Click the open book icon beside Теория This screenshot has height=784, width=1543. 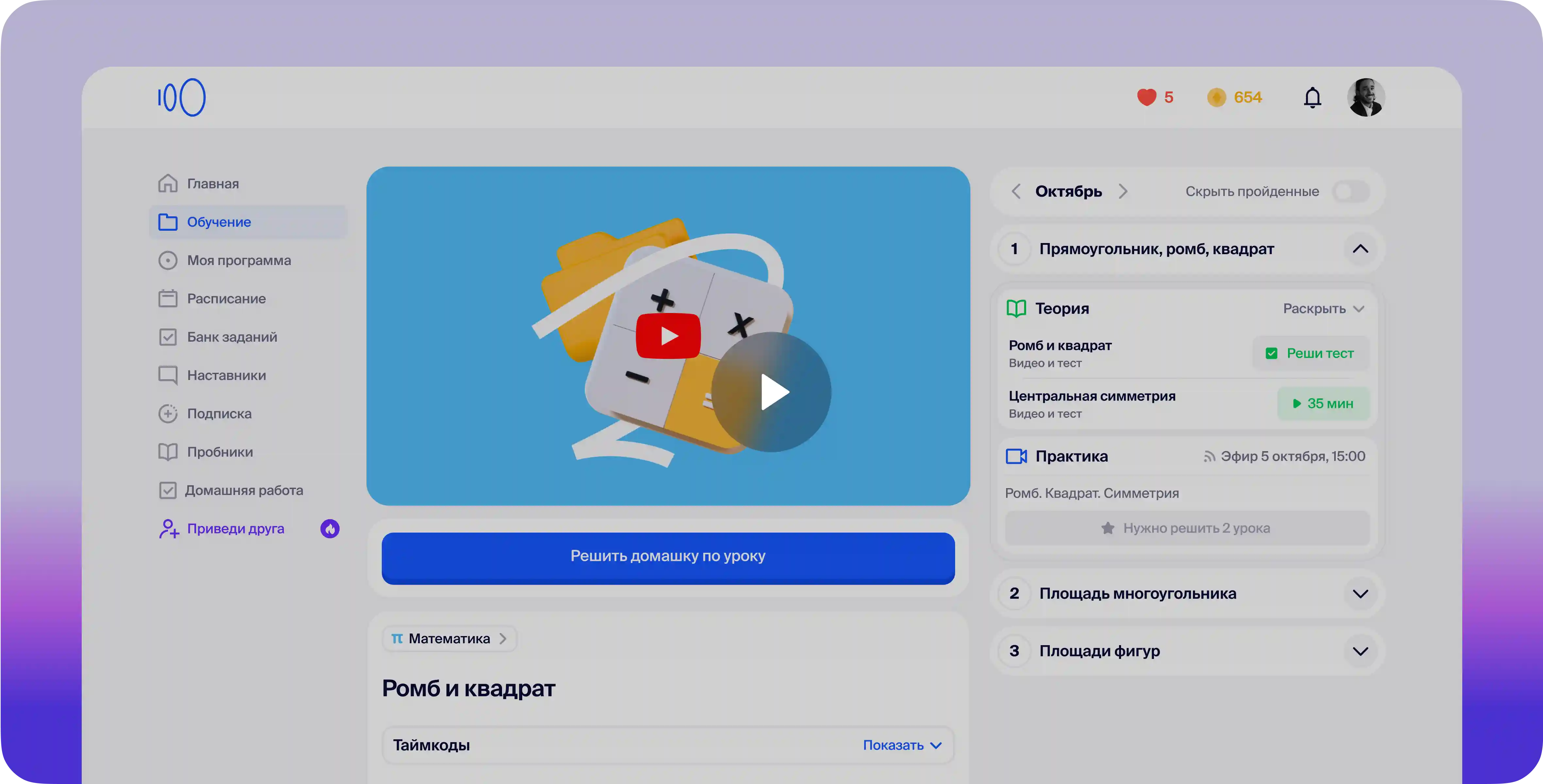(1016, 308)
